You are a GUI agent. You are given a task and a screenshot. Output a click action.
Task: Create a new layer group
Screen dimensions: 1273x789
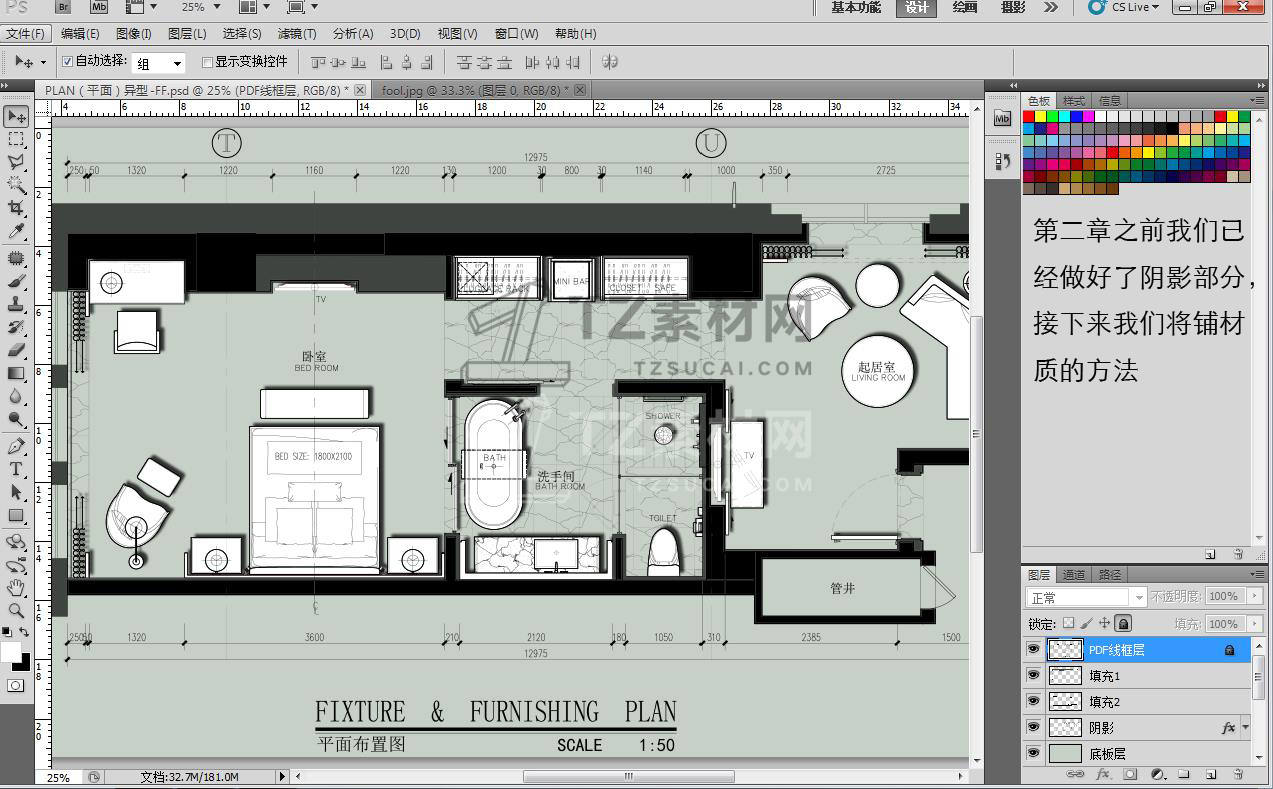click(x=1183, y=774)
